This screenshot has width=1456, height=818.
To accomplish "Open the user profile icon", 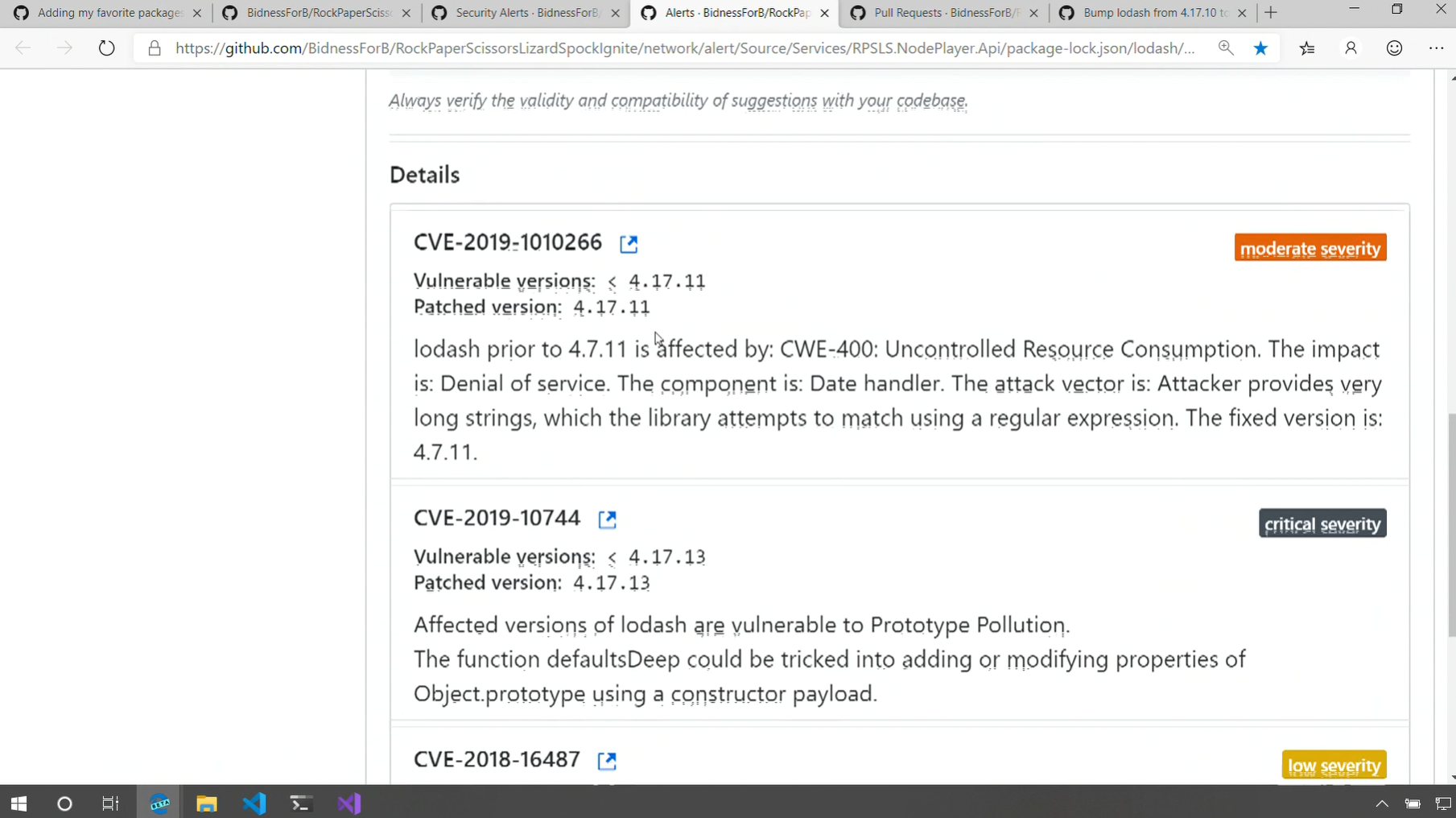I will click(x=1351, y=48).
